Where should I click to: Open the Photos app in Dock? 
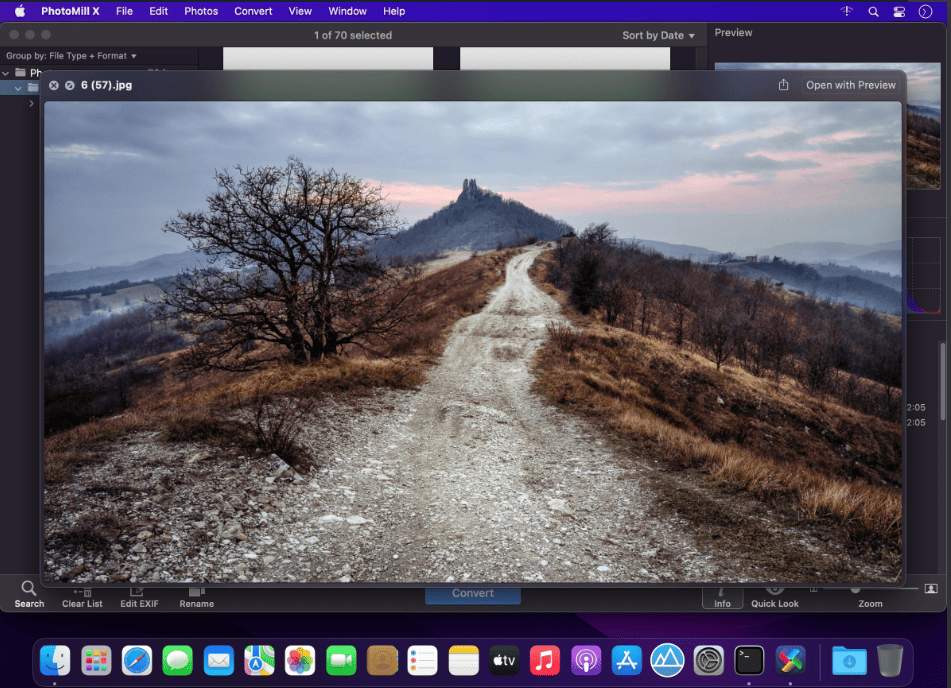pyautogui.click(x=300, y=660)
